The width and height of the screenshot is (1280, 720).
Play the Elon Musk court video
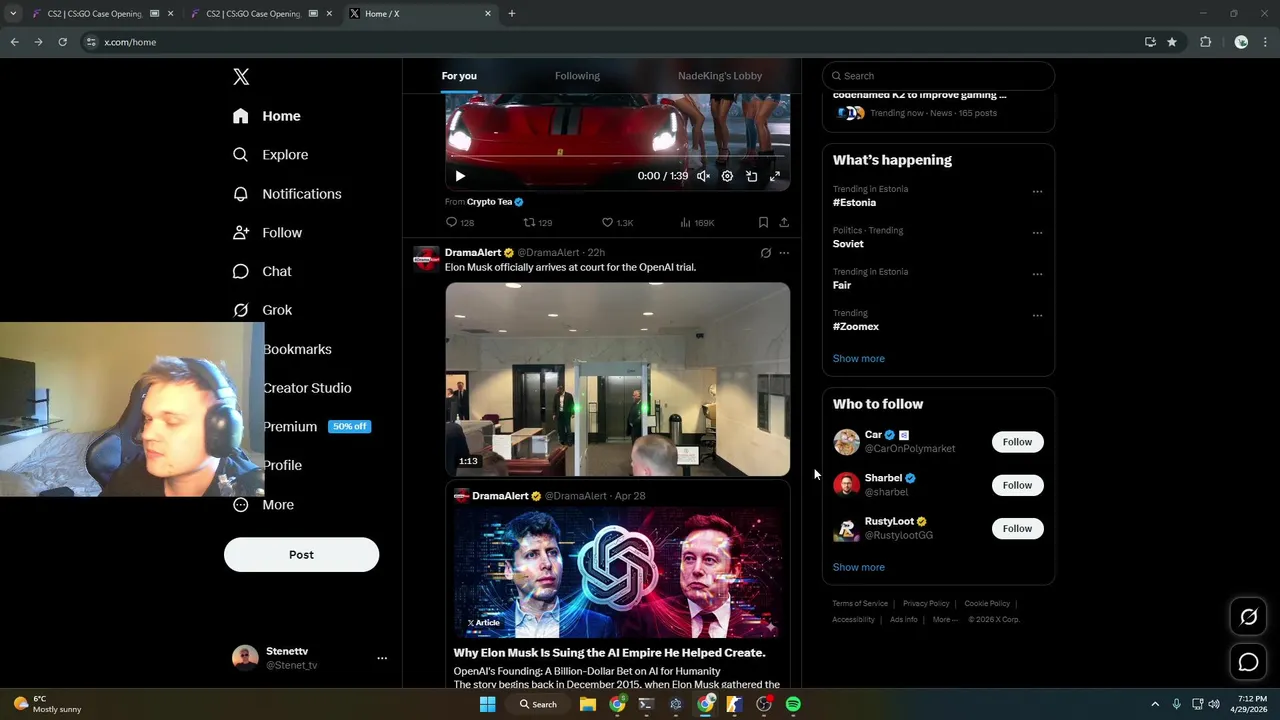[x=617, y=379]
